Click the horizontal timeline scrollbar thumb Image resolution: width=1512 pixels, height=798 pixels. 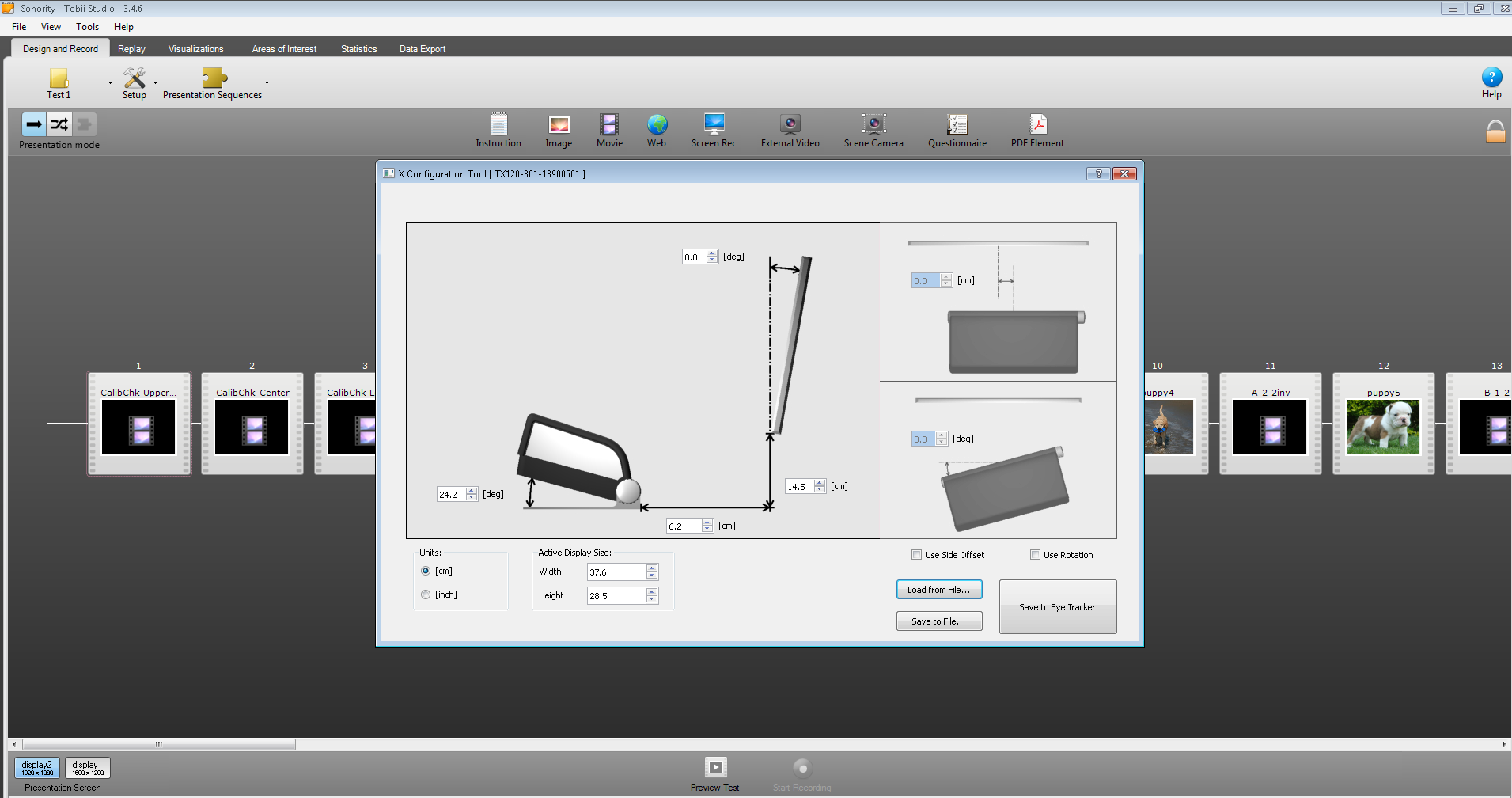[x=159, y=744]
